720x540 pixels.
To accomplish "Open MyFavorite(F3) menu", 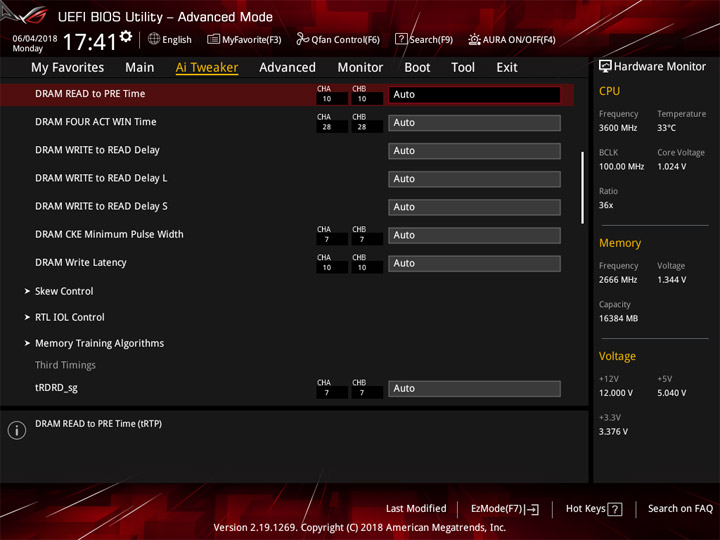I will pyautogui.click(x=252, y=39).
